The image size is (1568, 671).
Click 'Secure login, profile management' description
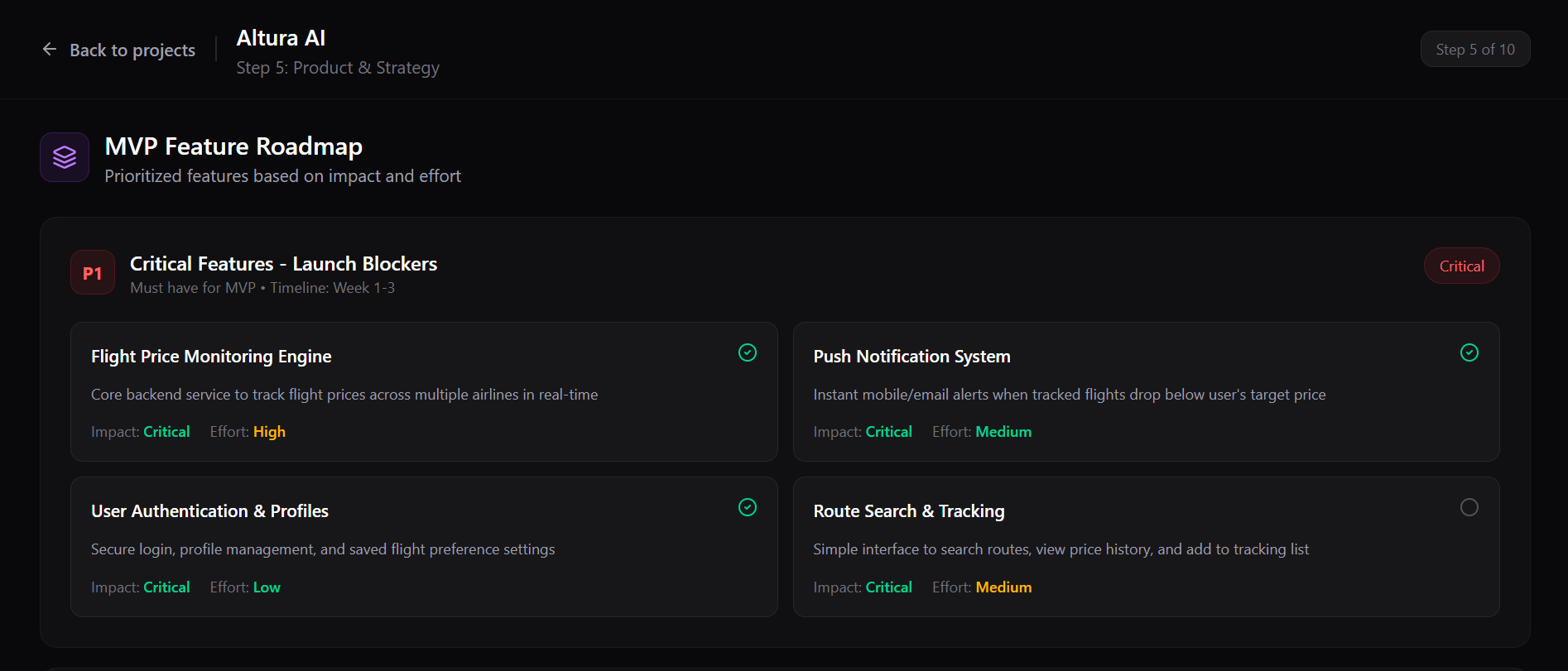point(323,549)
